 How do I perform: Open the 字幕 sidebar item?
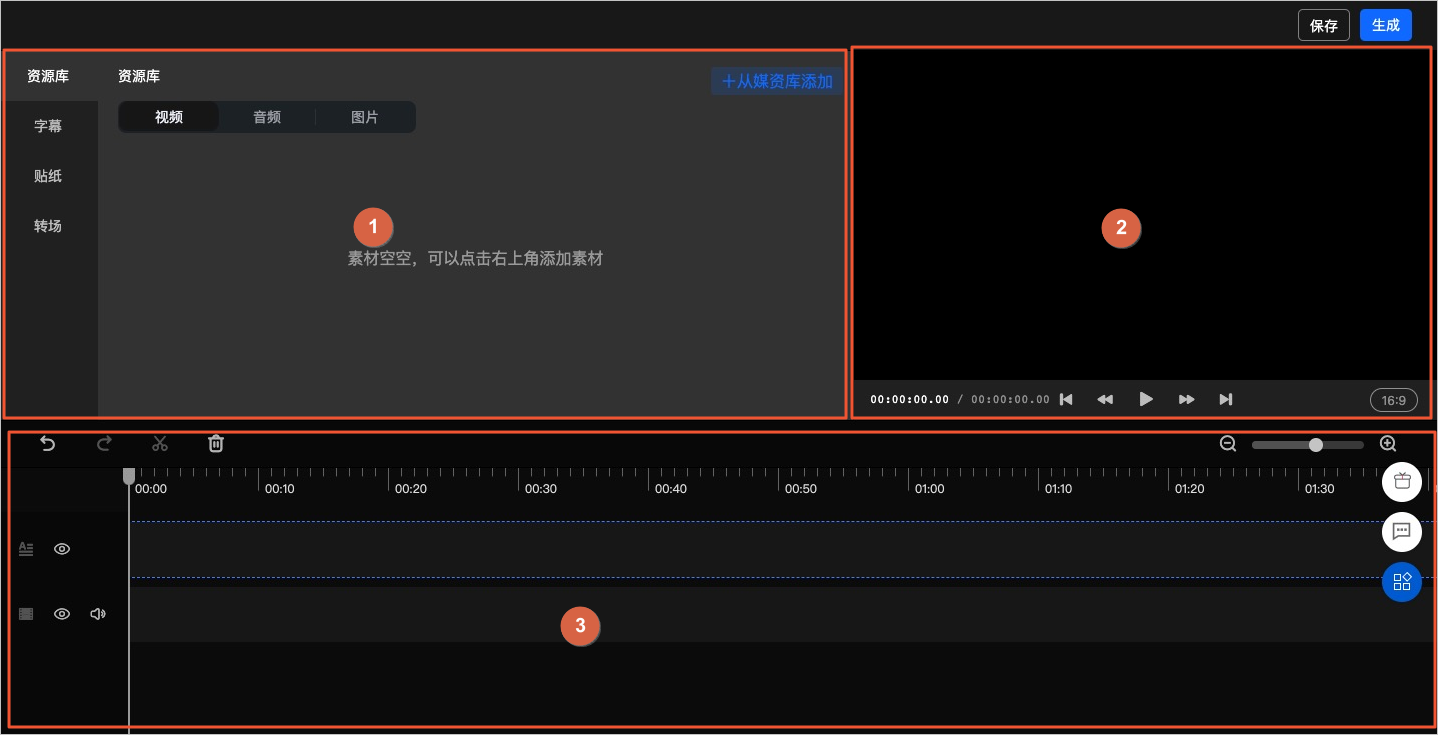point(48,126)
